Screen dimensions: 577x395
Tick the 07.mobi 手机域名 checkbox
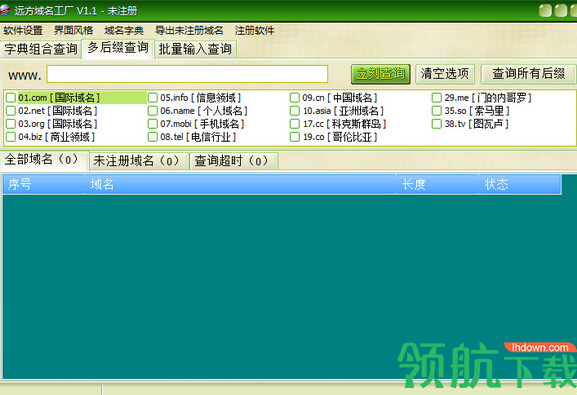(x=153, y=124)
